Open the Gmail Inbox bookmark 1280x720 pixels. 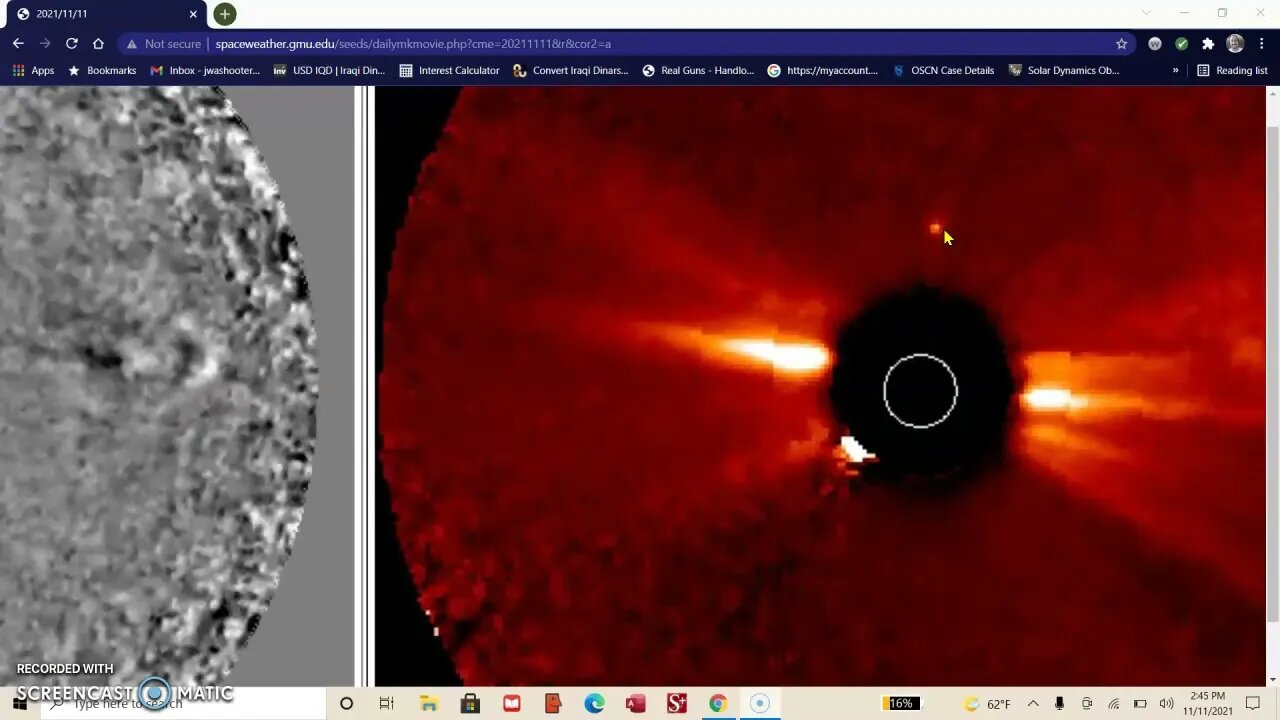[x=205, y=71]
